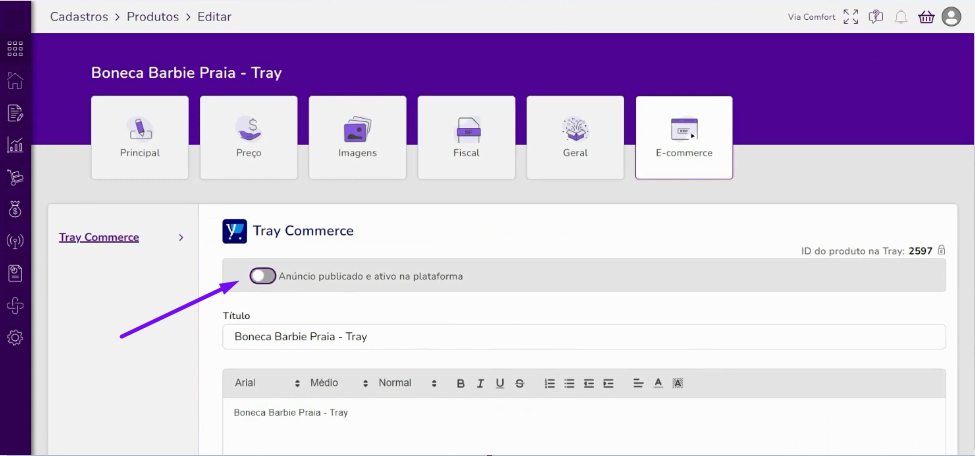The width and height of the screenshot is (975, 456).
Task: Decrease indent in the editor toolbar
Action: 589,383
